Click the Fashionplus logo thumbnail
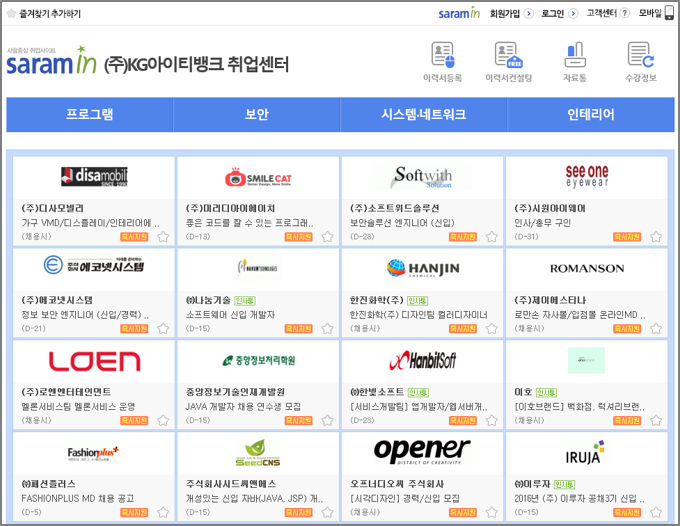680x526 pixels. click(x=93, y=454)
